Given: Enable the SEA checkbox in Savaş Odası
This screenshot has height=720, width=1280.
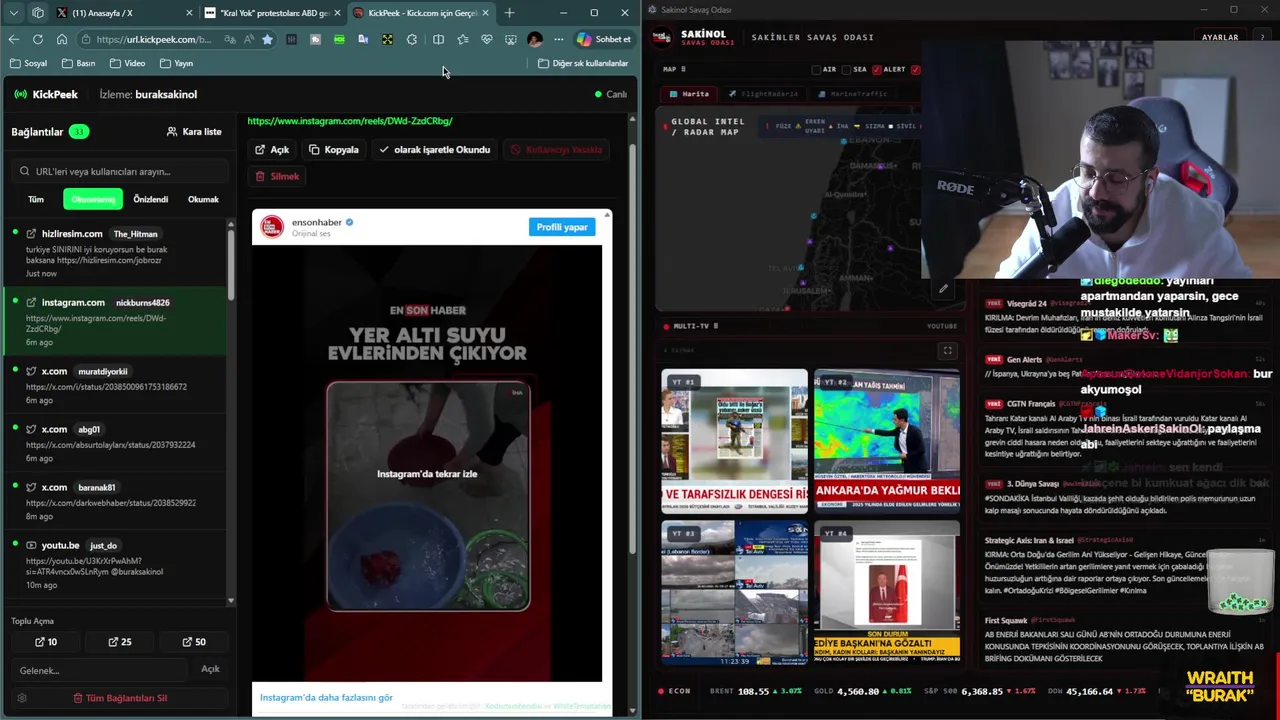Looking at the screenshot, I should (846, 70).
